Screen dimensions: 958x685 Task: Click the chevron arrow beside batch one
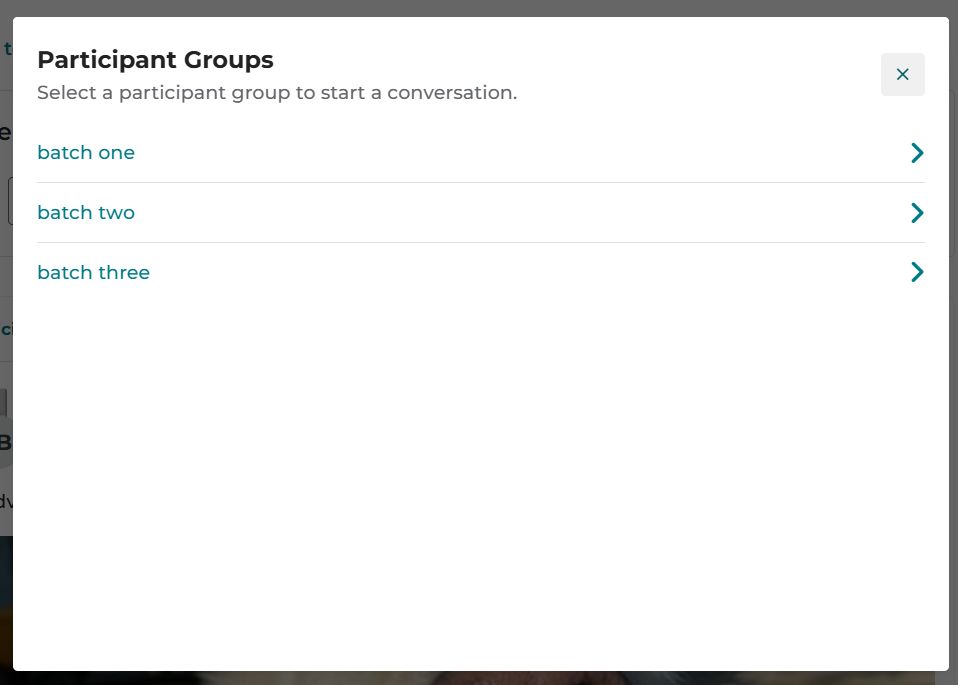[917, 153]
